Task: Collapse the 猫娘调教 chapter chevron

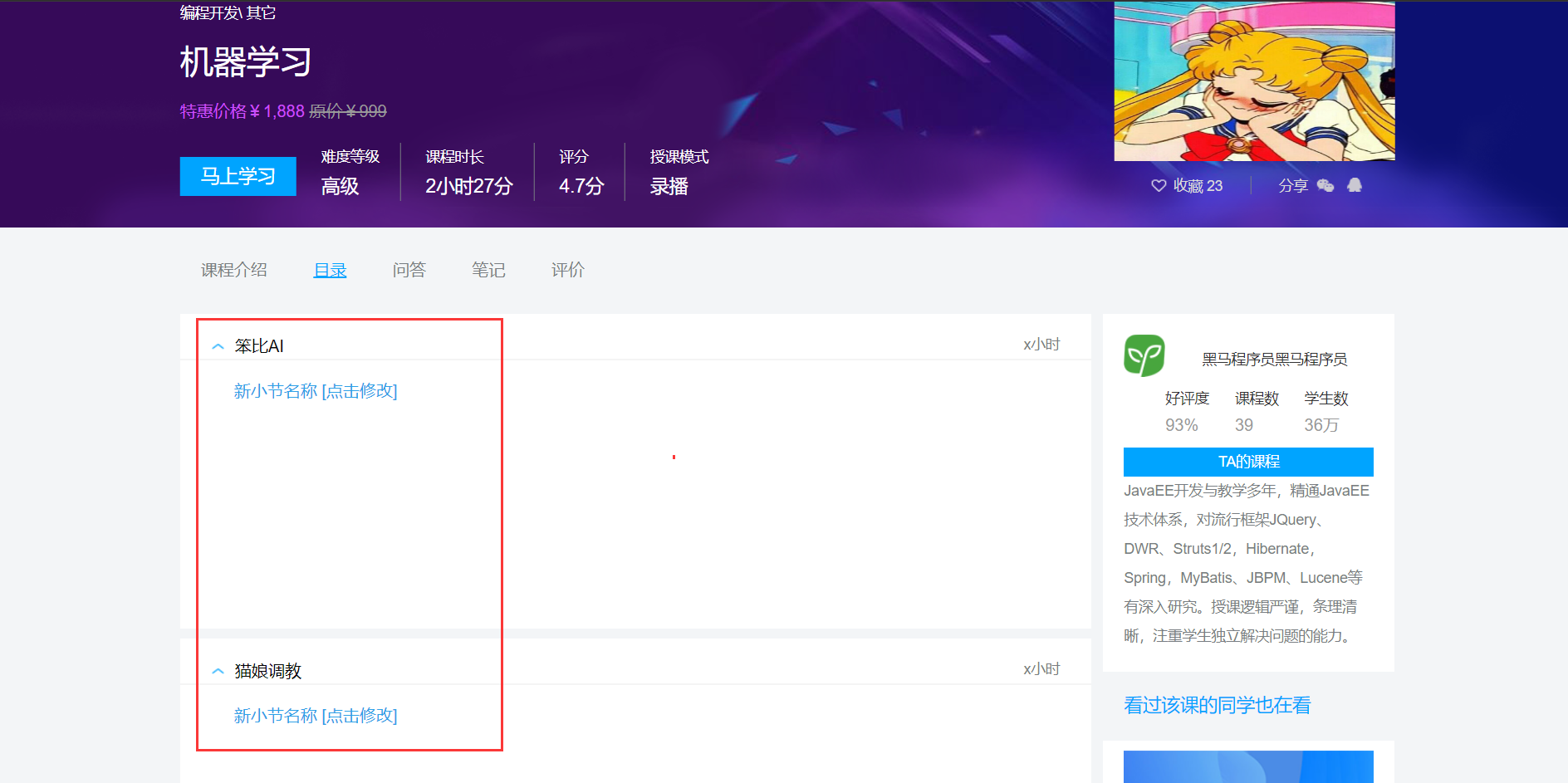Action: point(218,671)
